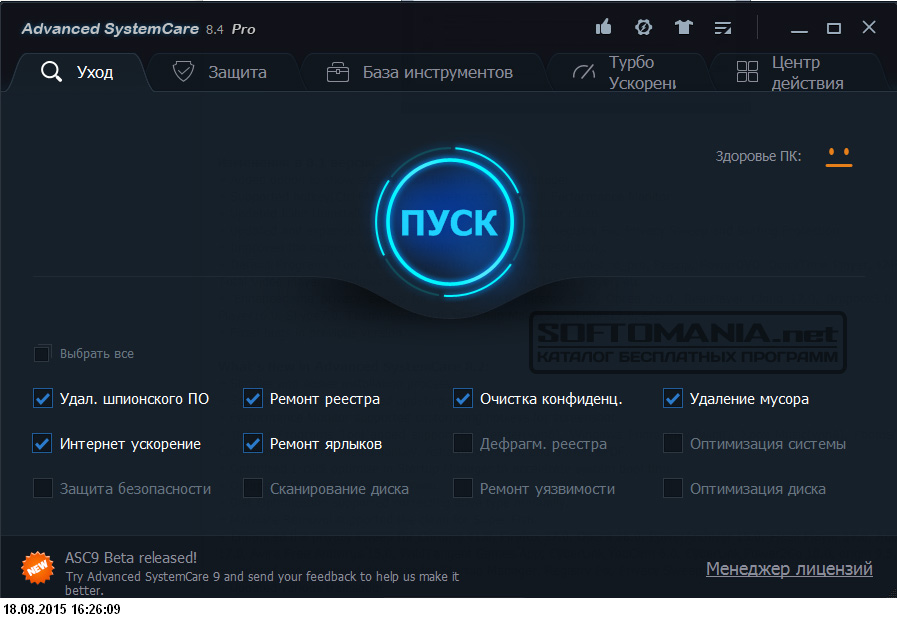The width and height of the screenshot is (897, 623).
Task: Maximize the Advanced SystemCare window
Action: (834, 28)
